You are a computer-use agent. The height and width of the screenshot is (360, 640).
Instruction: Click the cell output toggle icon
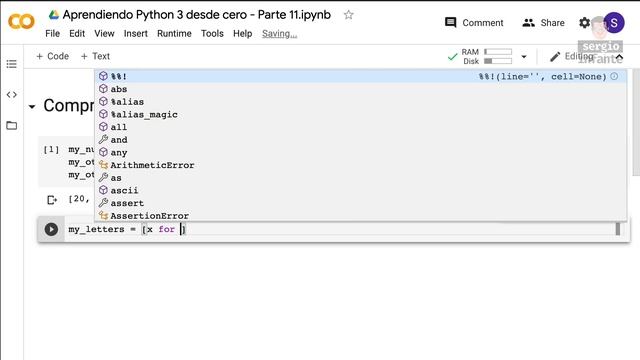point(52,200)
